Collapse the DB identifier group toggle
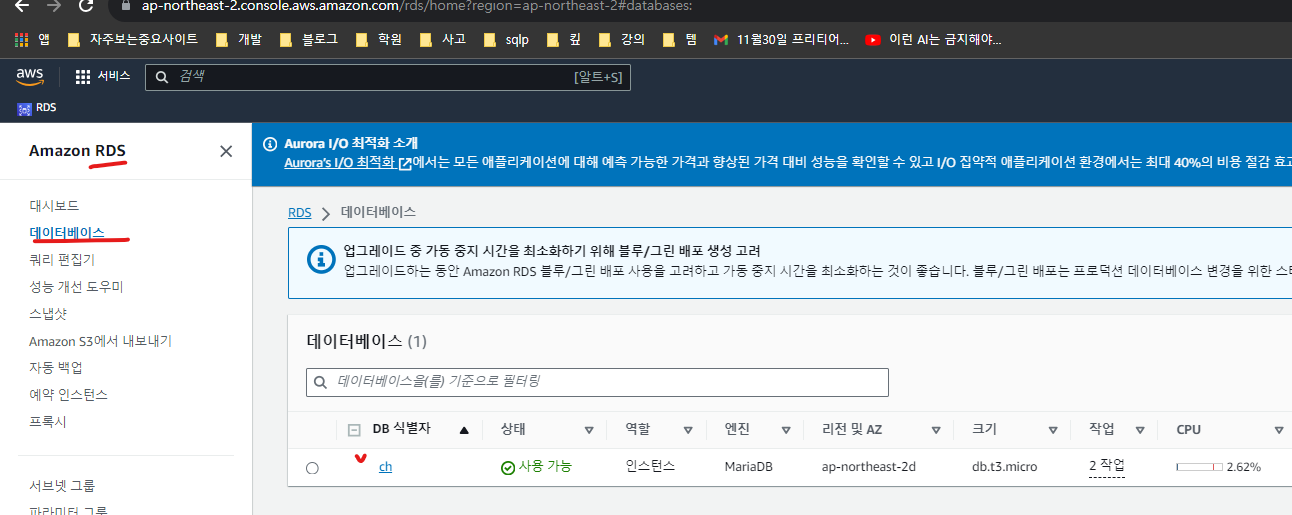 [x=354, y=430]
